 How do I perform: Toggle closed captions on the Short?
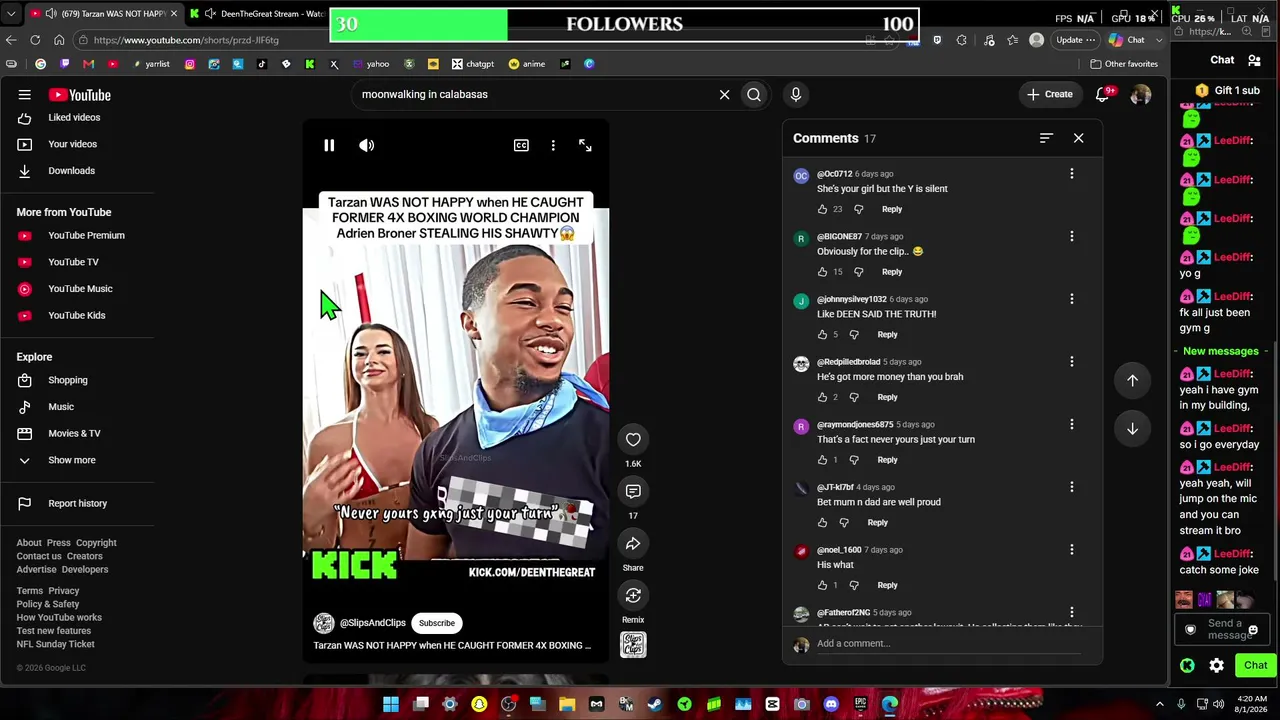521,146
